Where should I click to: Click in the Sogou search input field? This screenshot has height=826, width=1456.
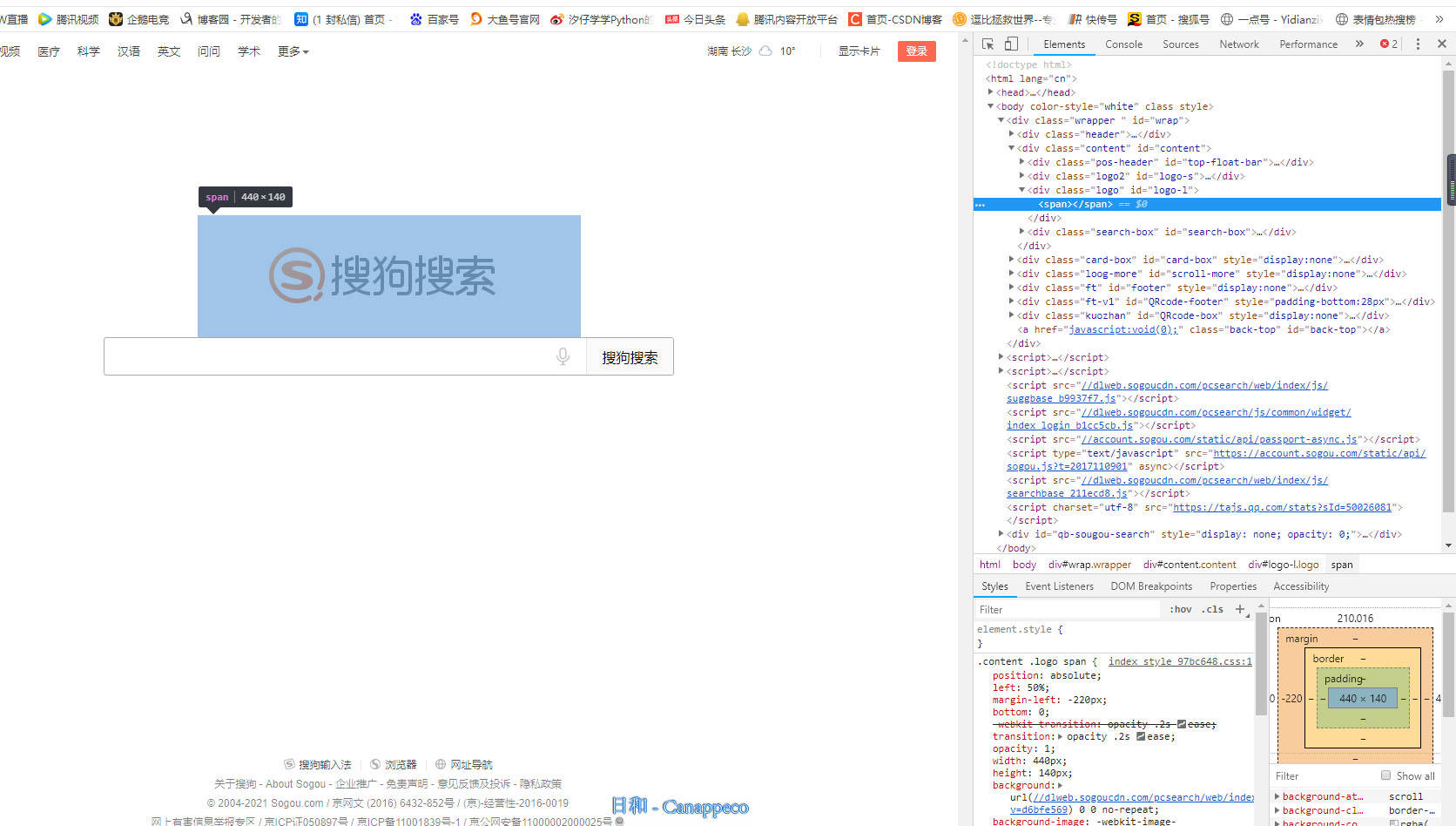tap(345, 356)
